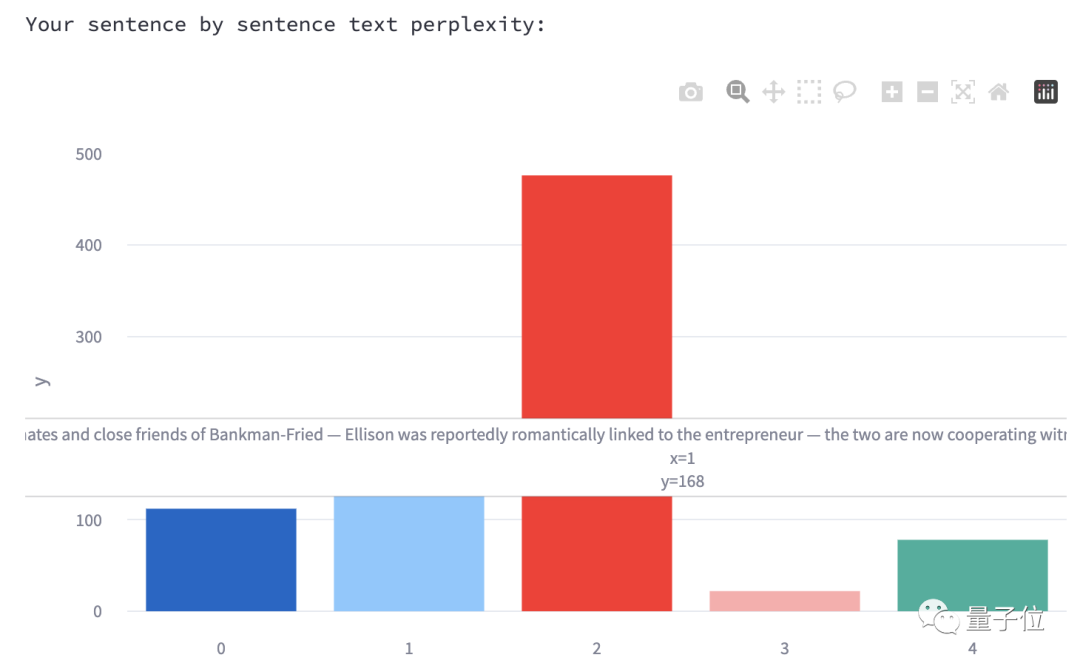Click the rotated y axis title
This screenshot has width=1080, height=666.
point(42,381)
